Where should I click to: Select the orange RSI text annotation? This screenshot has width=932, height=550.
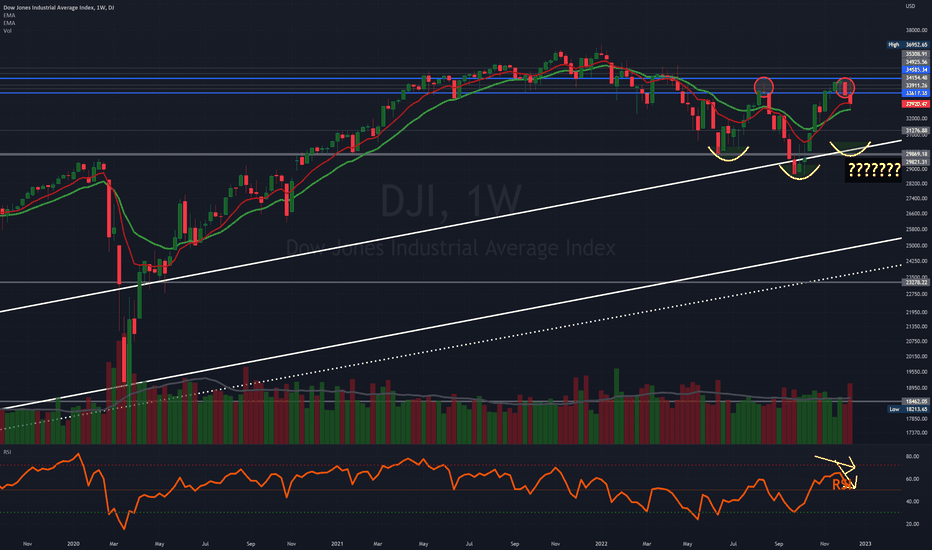pyautogui.click(x=840, y=485)
